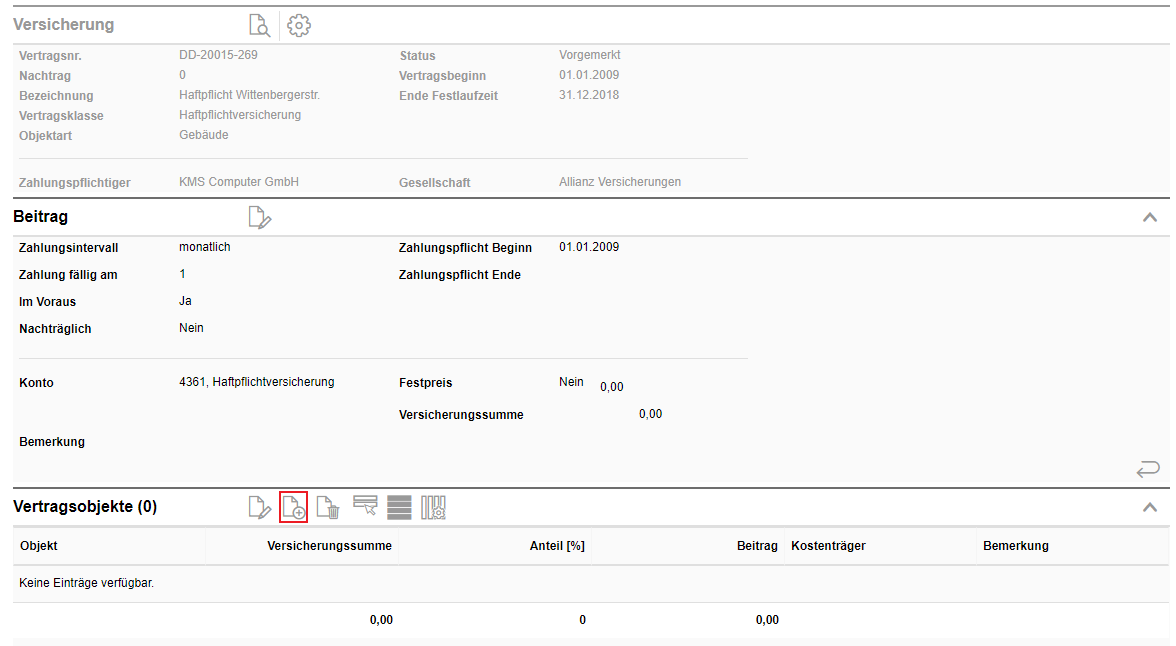Viewport: 1176px width, 646px height.
Task: Delete the Vertragsobjekt with trash icon
Action: (x=328, y=507)
